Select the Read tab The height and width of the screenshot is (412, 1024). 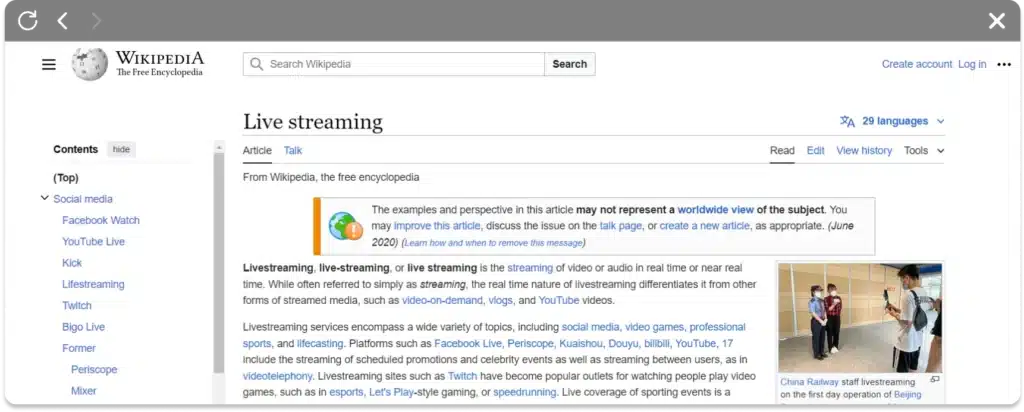(782, 151)
